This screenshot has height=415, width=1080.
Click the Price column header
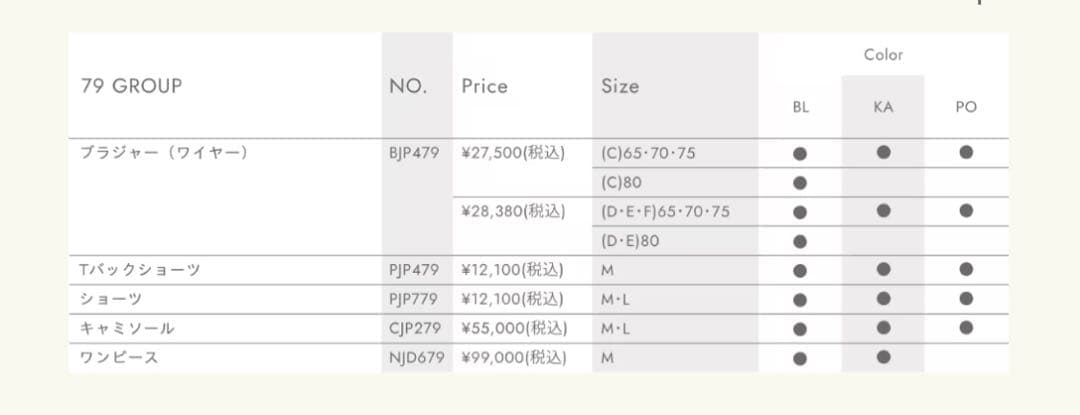point(484,86)
